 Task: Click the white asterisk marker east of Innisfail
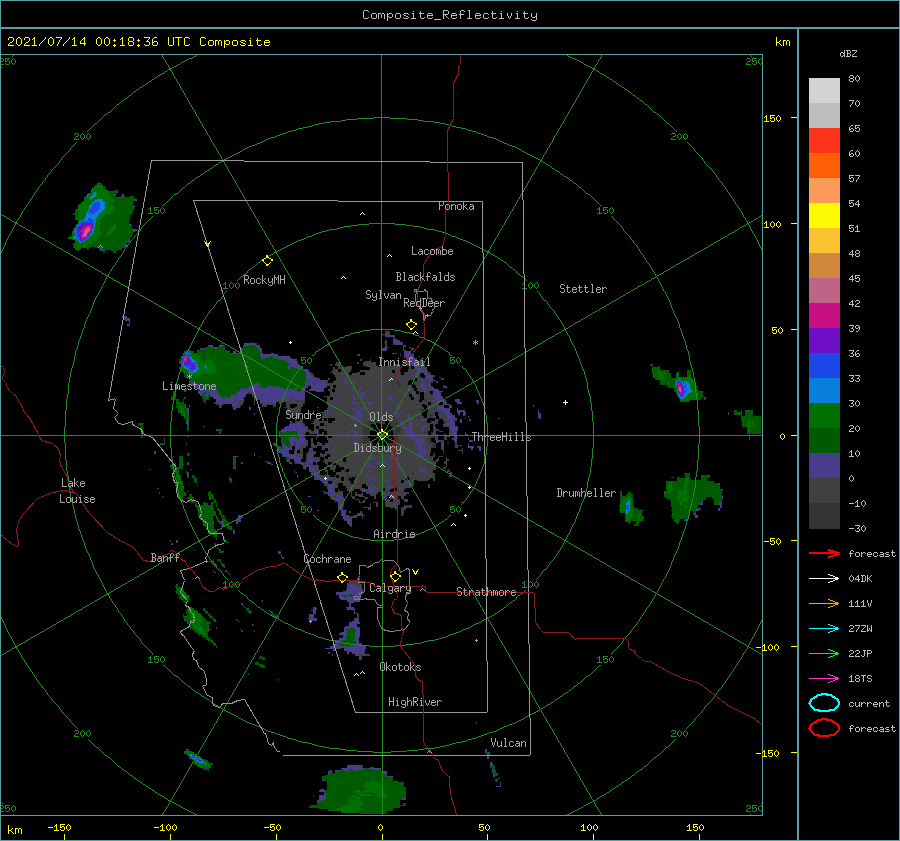475,343
